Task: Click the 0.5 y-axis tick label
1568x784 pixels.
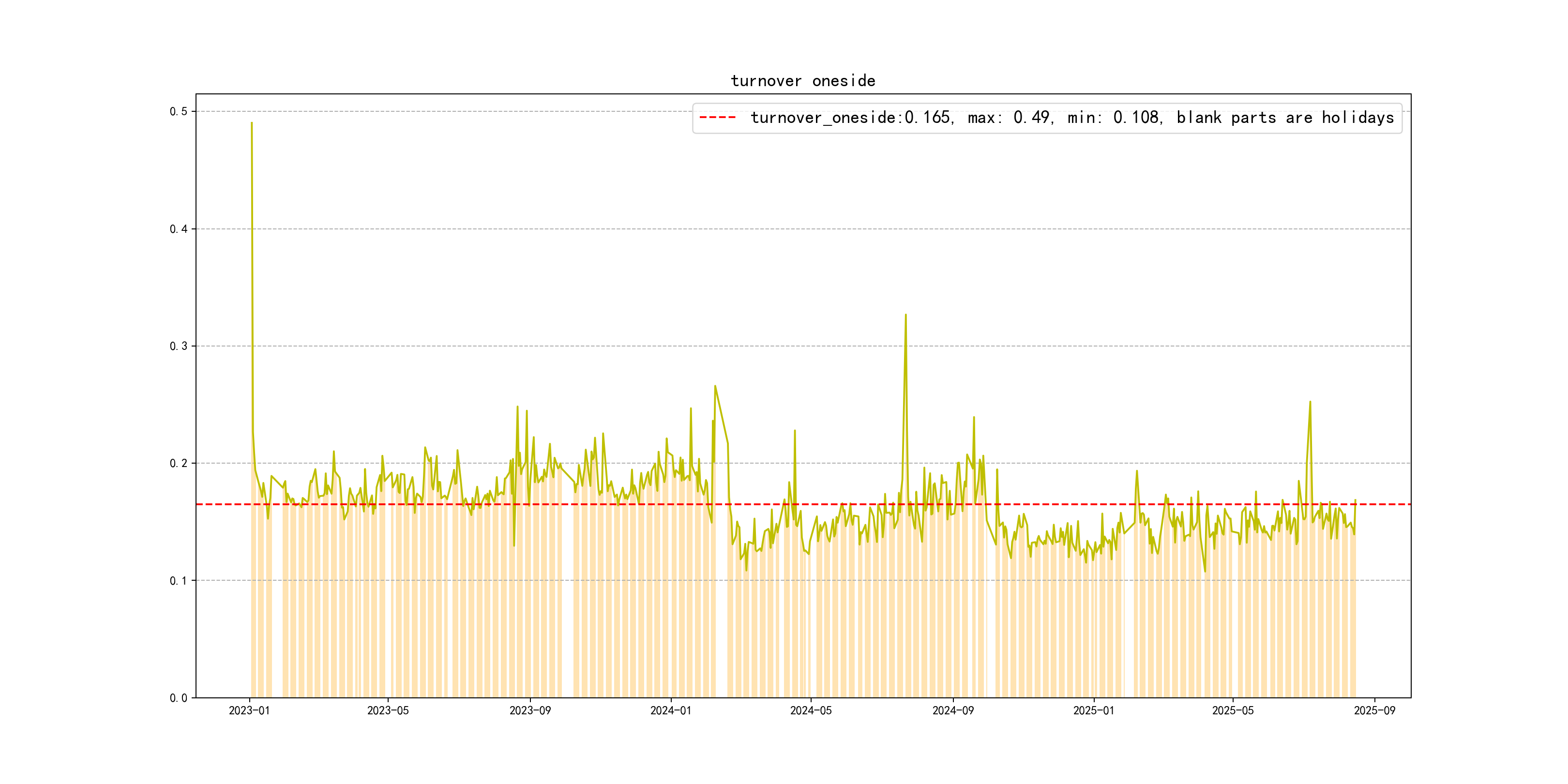Action: (178, 111)
